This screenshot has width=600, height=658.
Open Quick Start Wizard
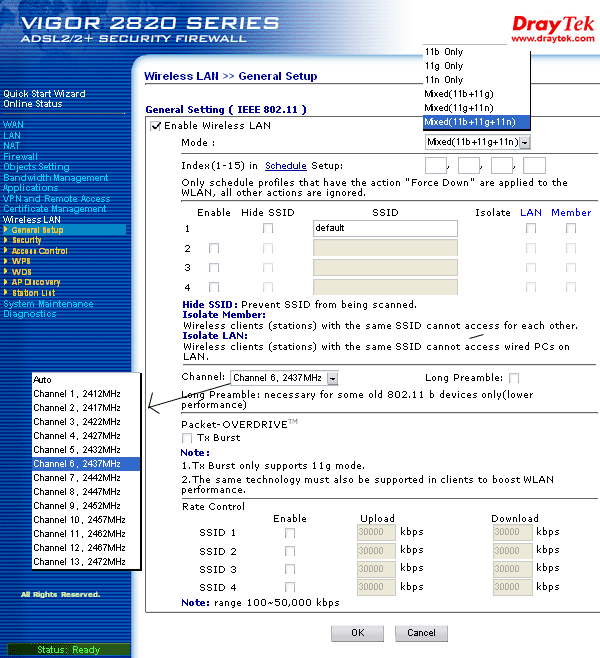(x=44, y=94)
